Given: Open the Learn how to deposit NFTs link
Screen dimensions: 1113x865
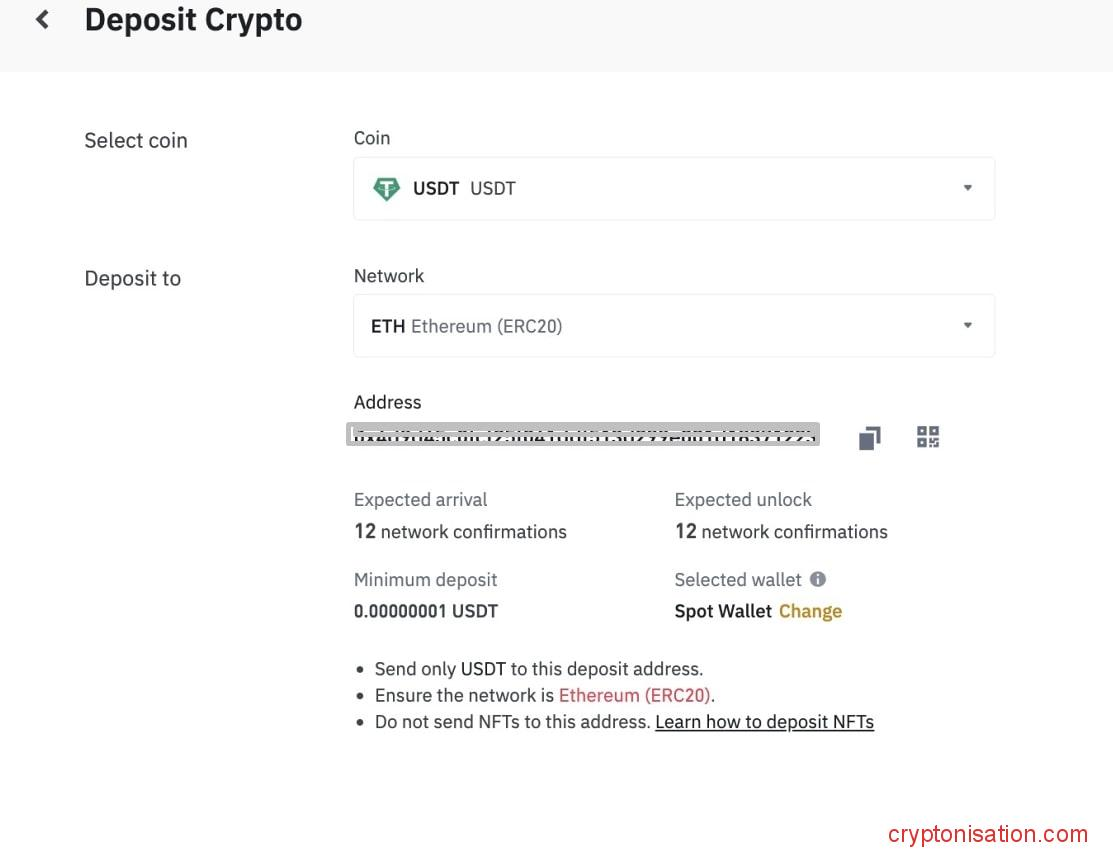Looking at the screenshot, I should [x=764, y=722].
